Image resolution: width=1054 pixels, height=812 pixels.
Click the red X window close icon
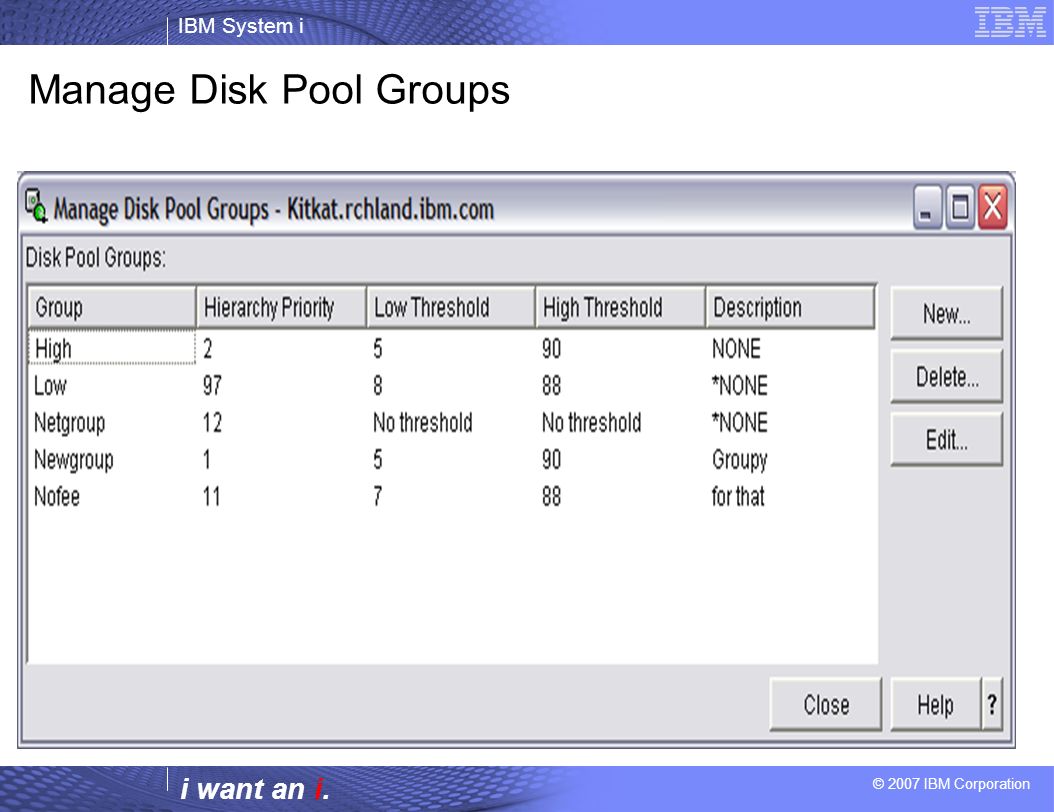click(x=992, y=208)
